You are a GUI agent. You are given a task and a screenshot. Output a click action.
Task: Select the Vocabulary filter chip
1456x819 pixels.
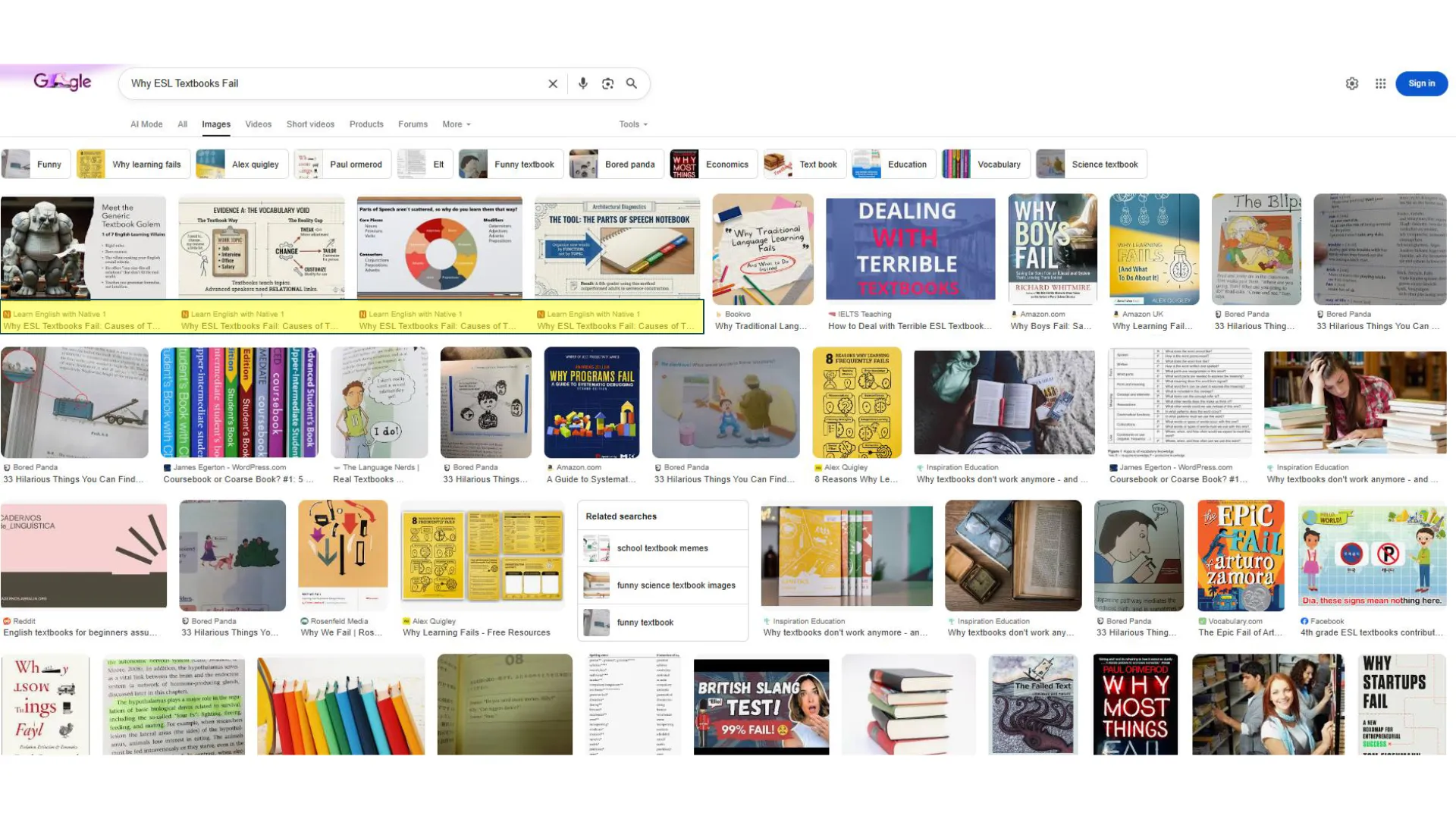pyautogui.click(x=986, y=164)
